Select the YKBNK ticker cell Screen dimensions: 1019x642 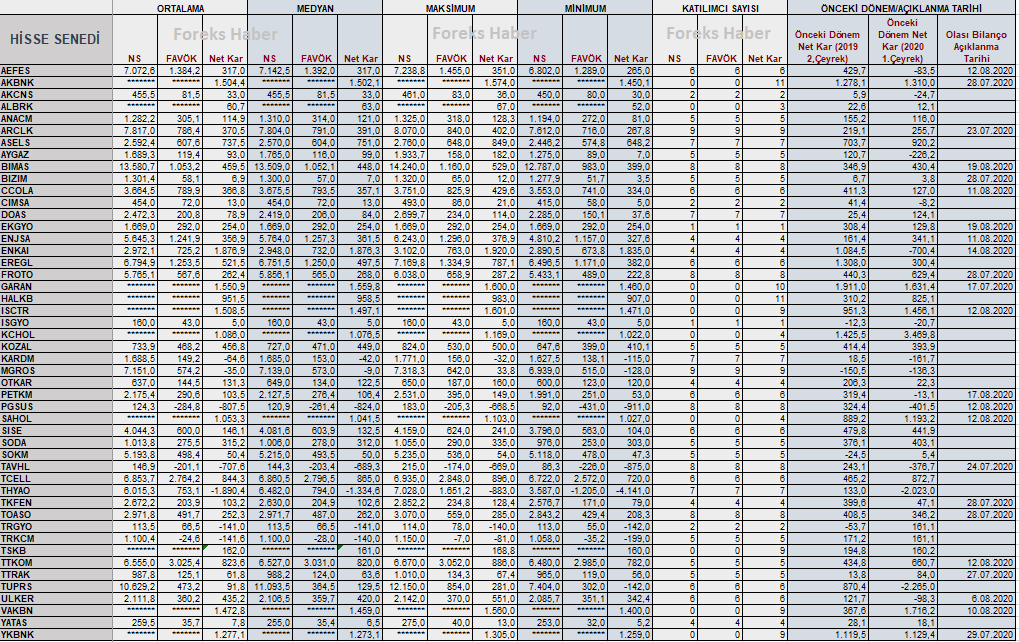coord(56,635)
